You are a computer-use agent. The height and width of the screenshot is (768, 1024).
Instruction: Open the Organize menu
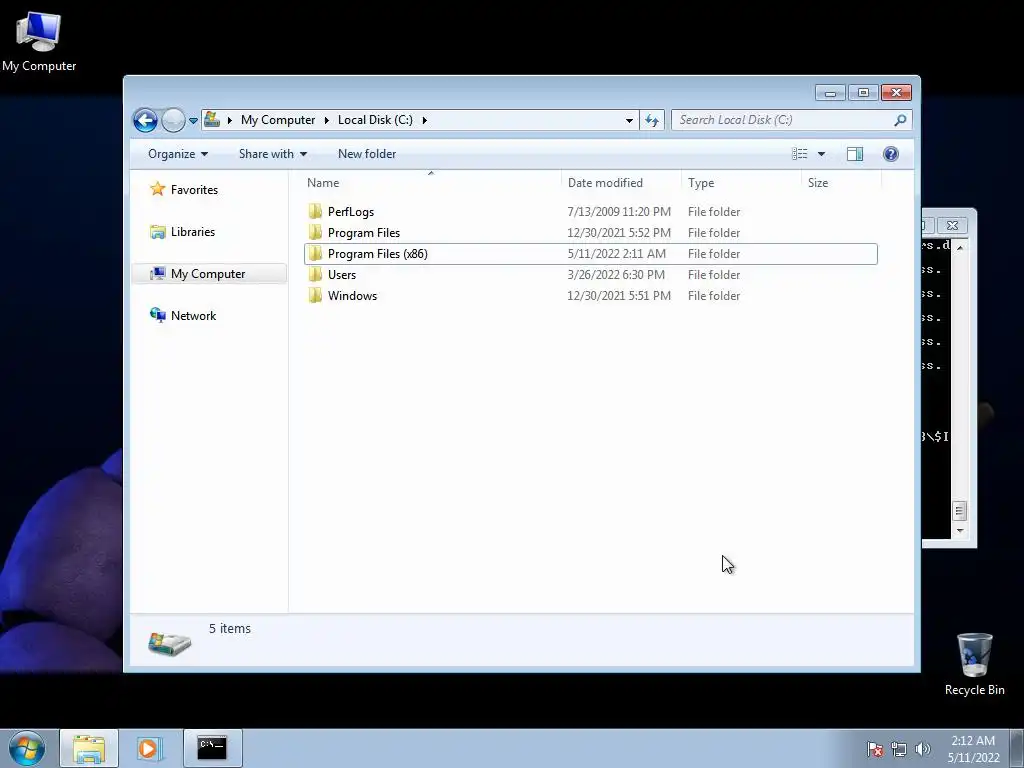[x=178, y=154]
